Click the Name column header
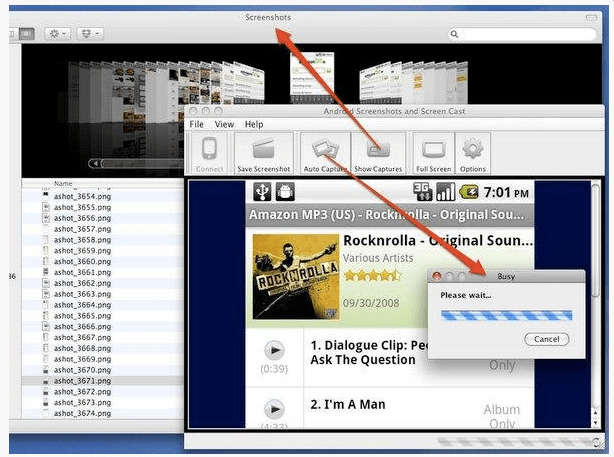Image resolution: width=614 pixels, height=457 pixels. [63, 183]
